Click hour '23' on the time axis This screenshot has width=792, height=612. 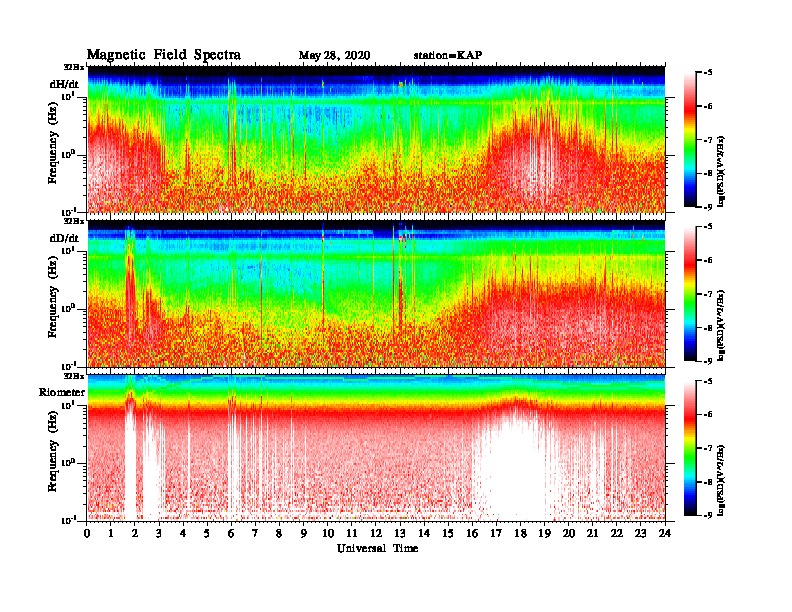tap(641, 533)
